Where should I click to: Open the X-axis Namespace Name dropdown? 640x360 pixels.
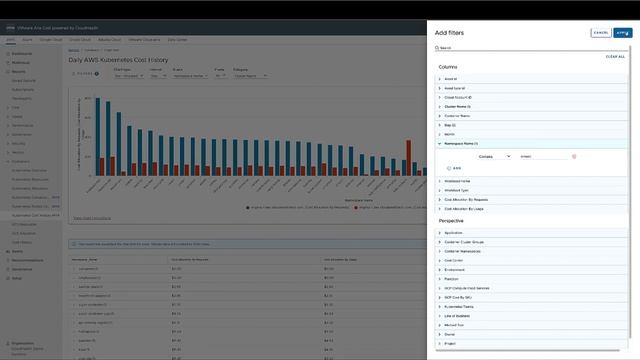point(190,76)
